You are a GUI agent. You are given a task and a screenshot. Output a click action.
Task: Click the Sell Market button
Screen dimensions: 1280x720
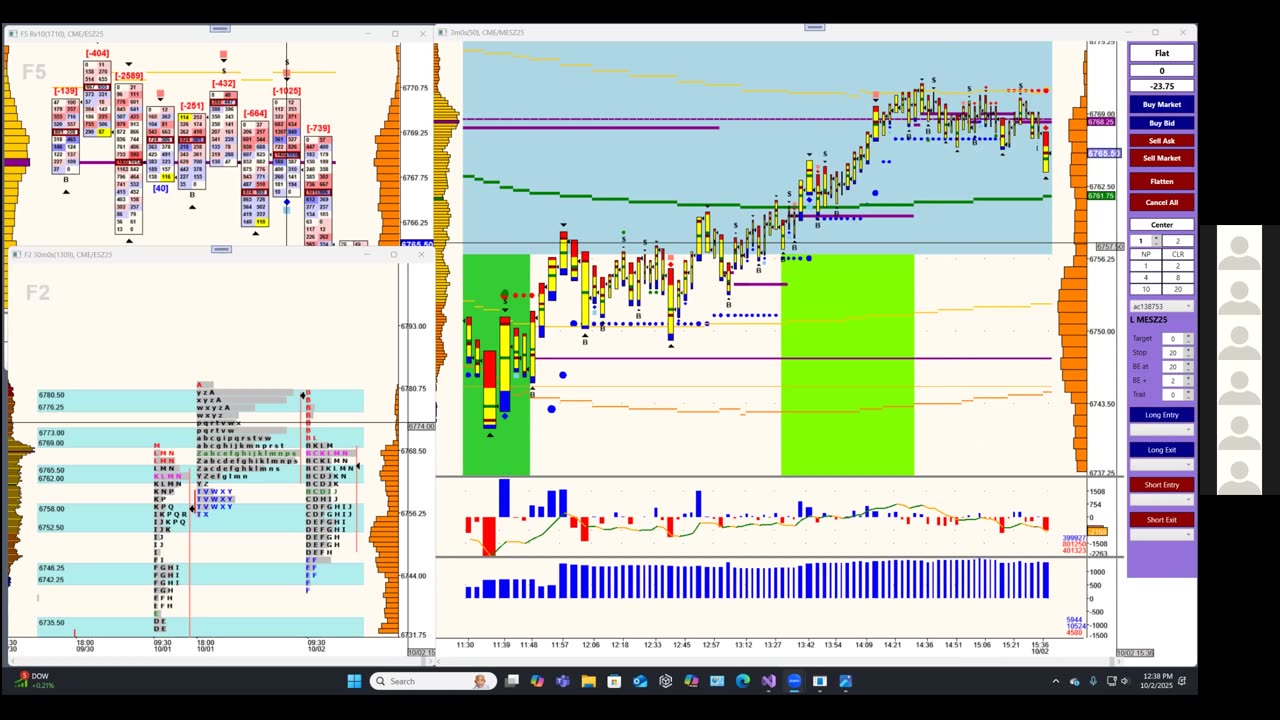1161,158
